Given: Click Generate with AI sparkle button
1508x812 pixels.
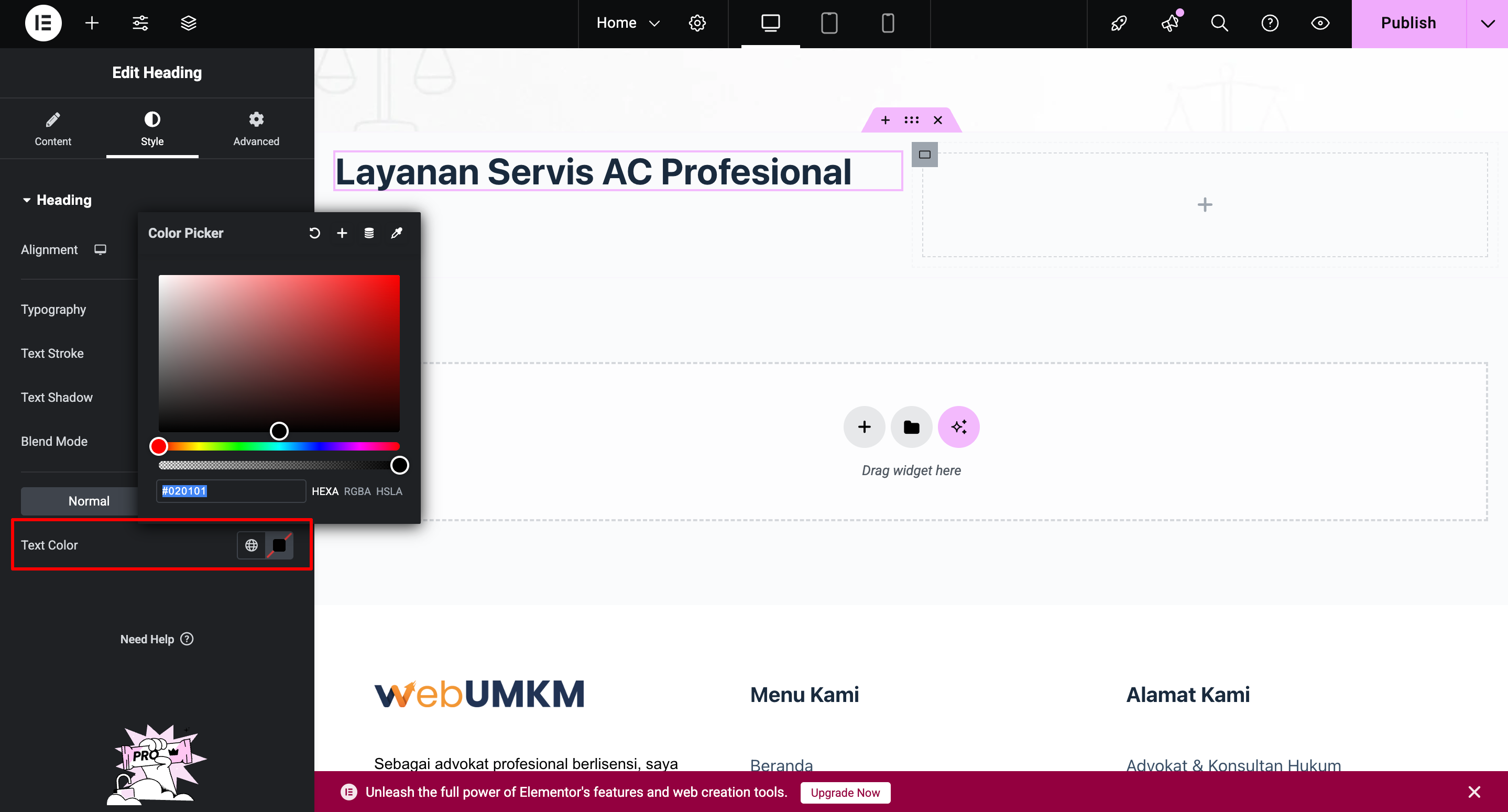Looking at the screenshot, I should [958, 427].
